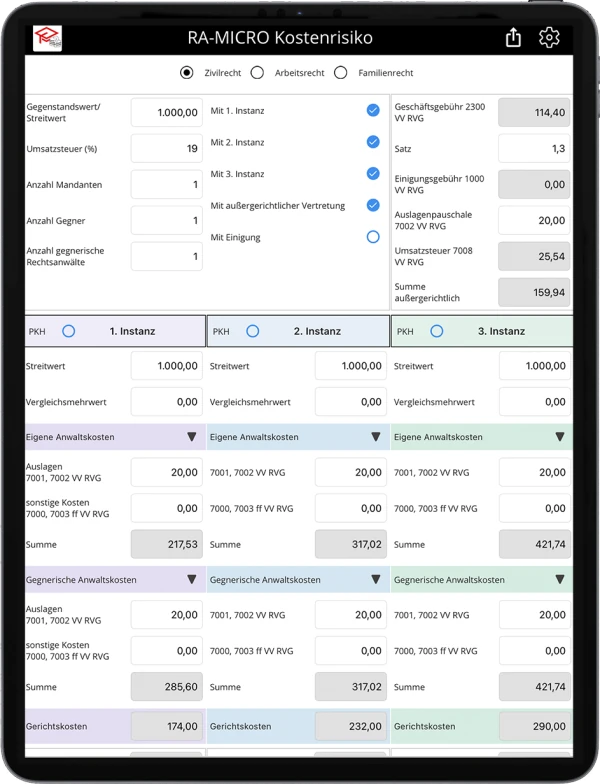Click own Summe 217,53 in 1. Instanz
600x784 pixels.
[x=167, y=544]
